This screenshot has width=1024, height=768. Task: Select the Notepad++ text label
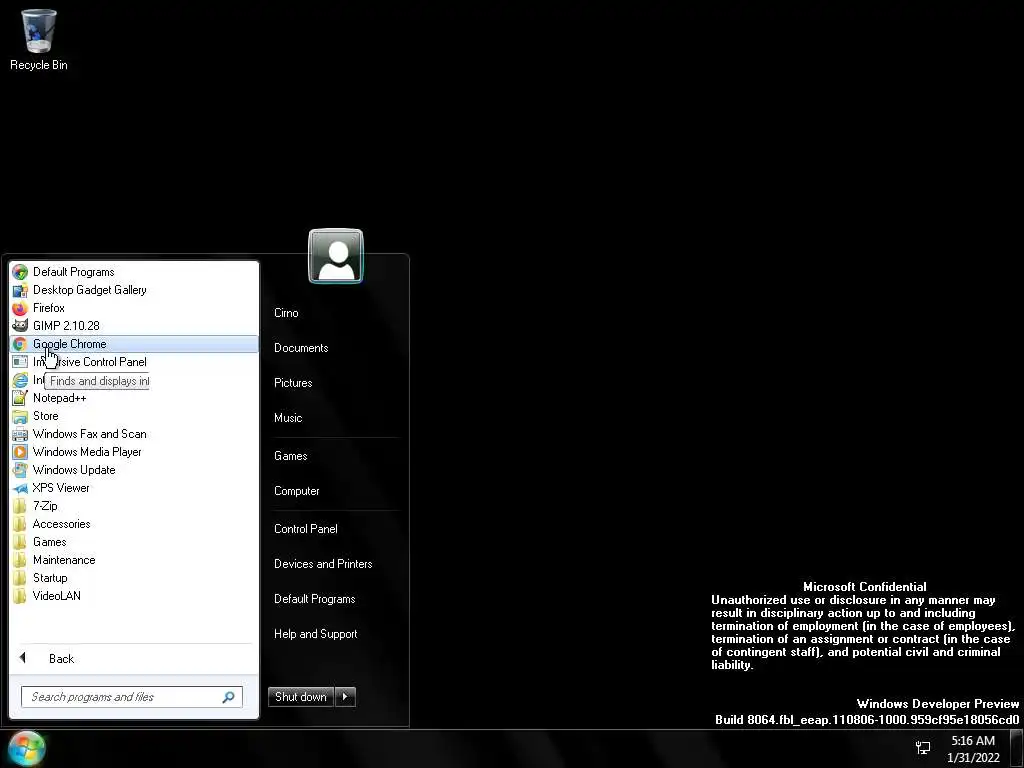coord(59,398)
